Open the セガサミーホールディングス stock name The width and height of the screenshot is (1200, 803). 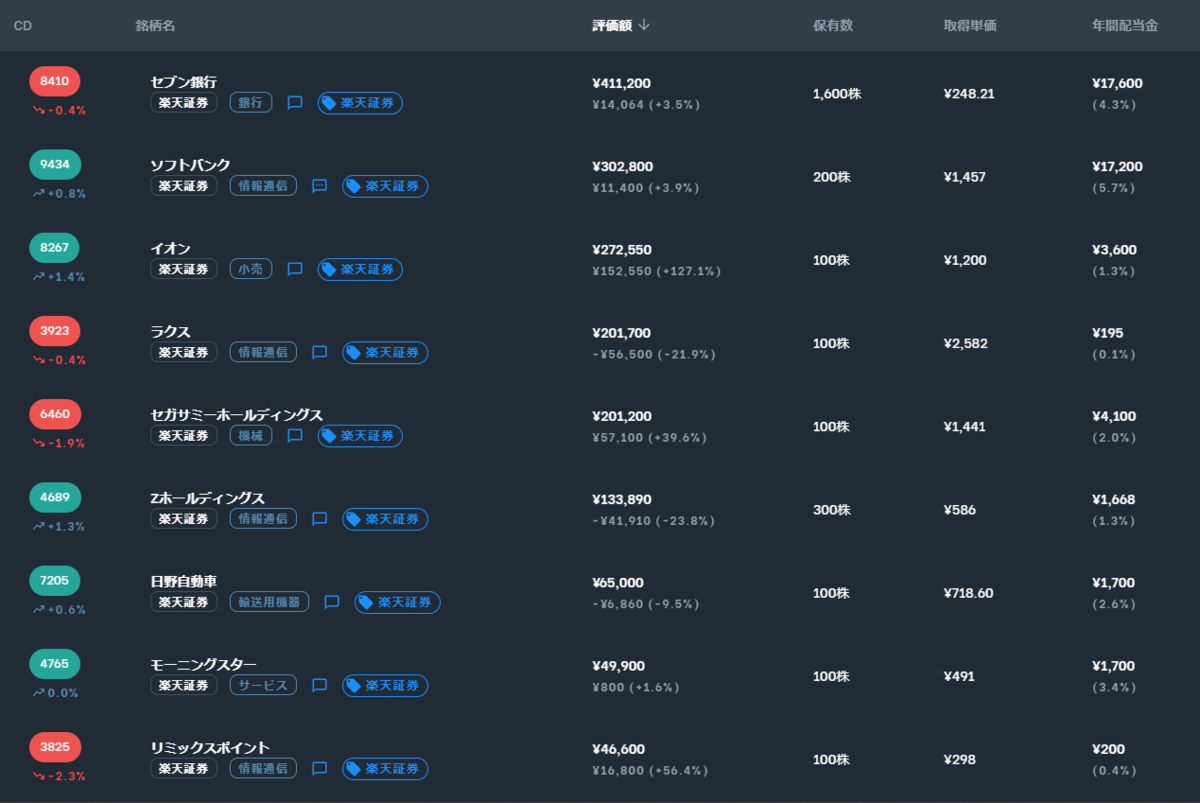tap(237, 414)
